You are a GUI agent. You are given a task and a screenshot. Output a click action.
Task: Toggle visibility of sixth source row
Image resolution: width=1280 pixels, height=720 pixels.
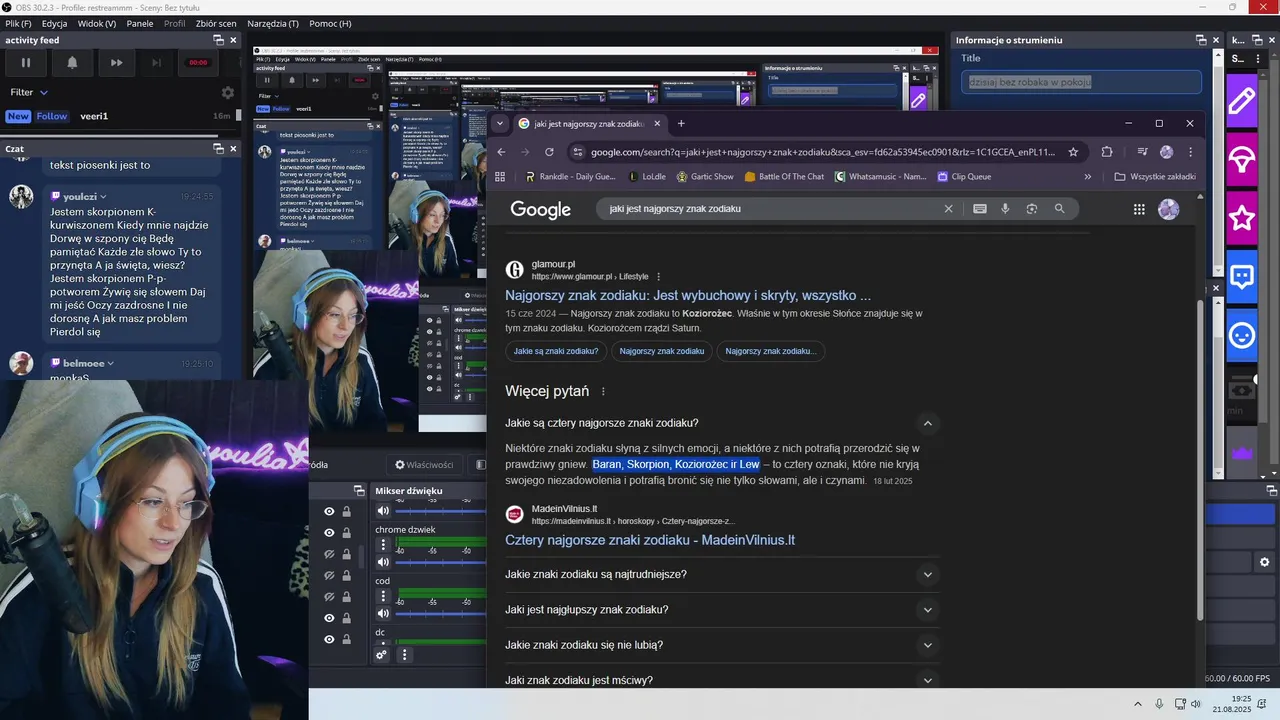point(329,618)
